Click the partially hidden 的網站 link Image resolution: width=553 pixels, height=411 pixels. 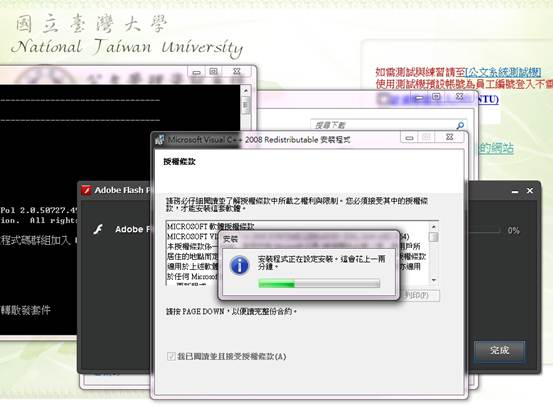pyautogui.click(x=496, y=148)
